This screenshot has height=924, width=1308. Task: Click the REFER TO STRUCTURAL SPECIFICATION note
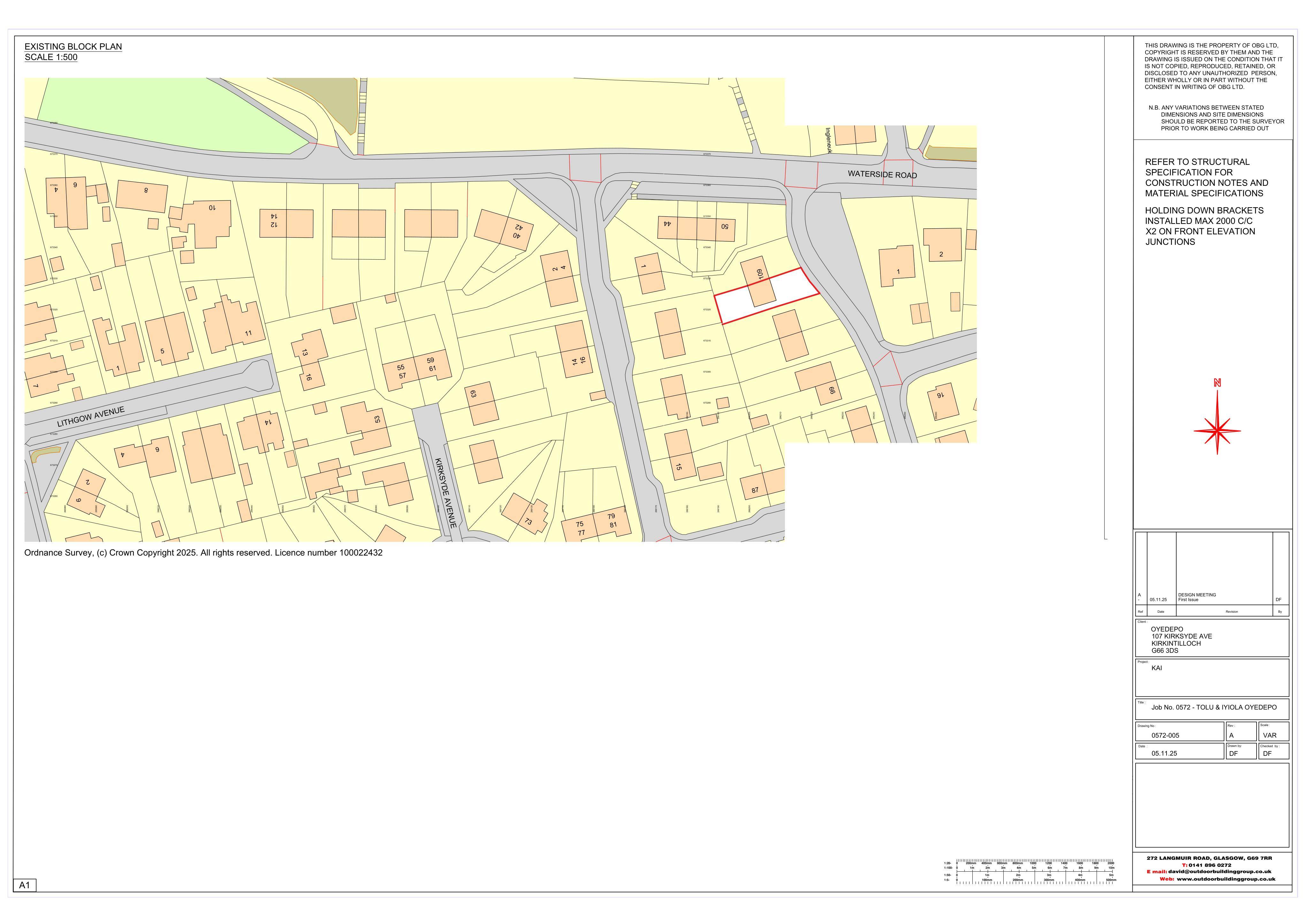pos(1206,177)
